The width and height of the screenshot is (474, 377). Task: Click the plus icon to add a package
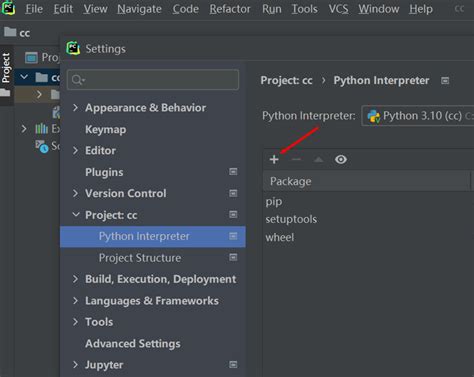274,160
